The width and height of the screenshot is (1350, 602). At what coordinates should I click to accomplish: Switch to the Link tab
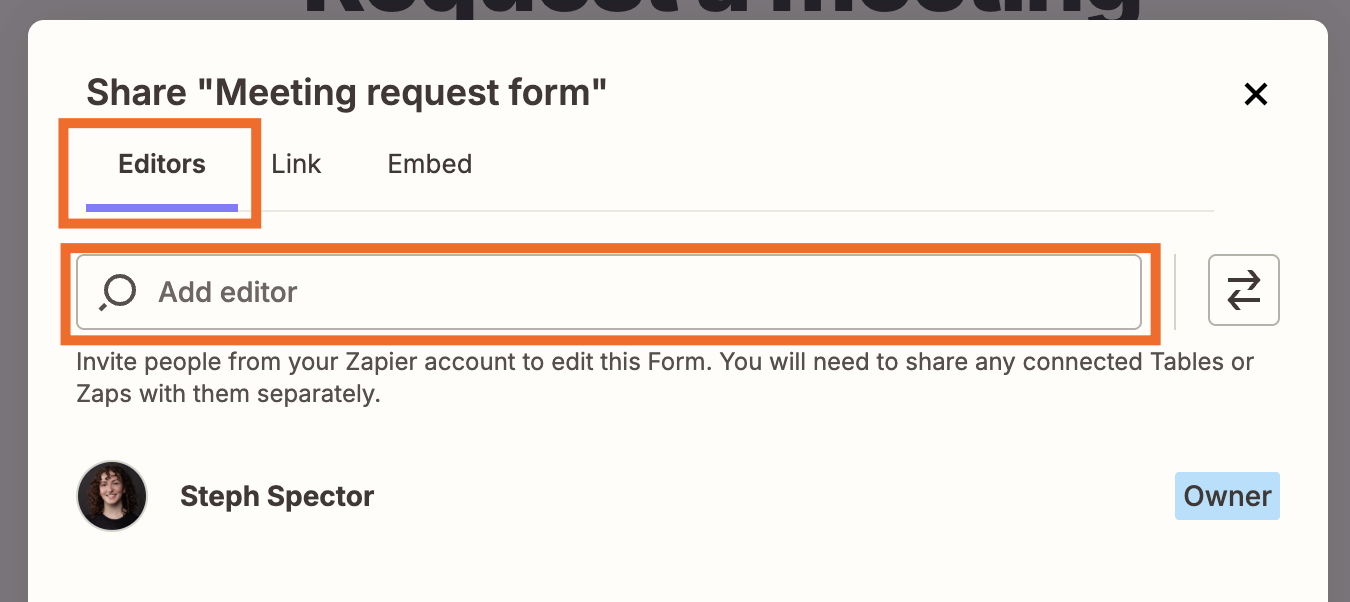pyautogui.click(x=295, y=164)
